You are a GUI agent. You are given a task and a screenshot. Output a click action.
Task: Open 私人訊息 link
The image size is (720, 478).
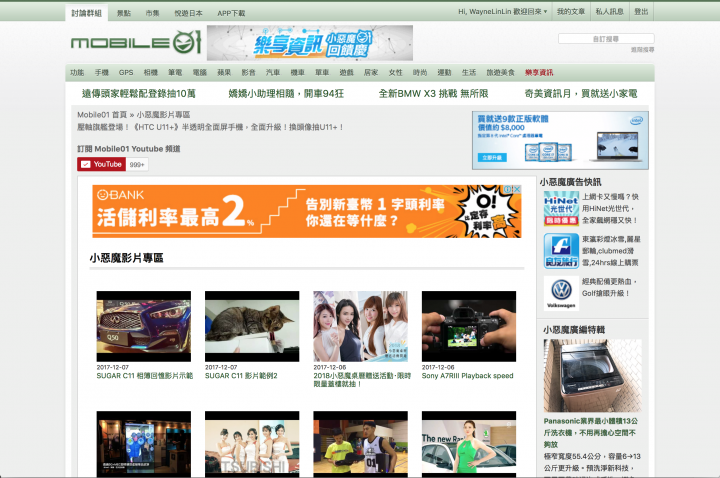point(609,11)
